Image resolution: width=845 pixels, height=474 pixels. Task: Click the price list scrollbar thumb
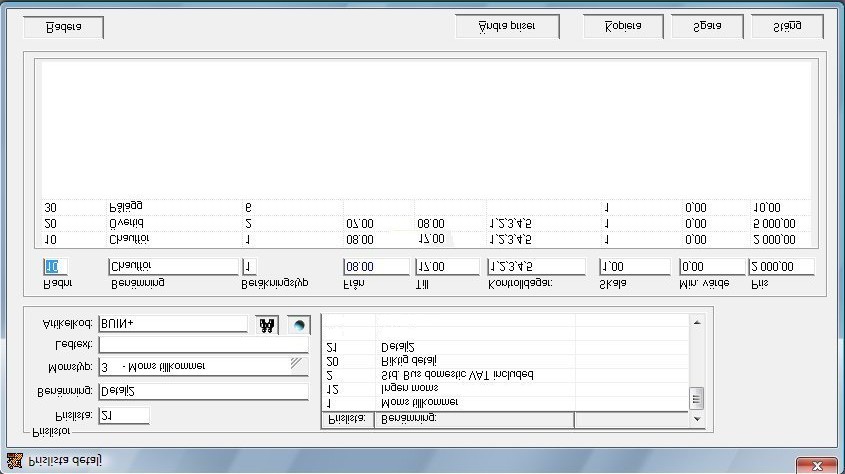(697, 399)
